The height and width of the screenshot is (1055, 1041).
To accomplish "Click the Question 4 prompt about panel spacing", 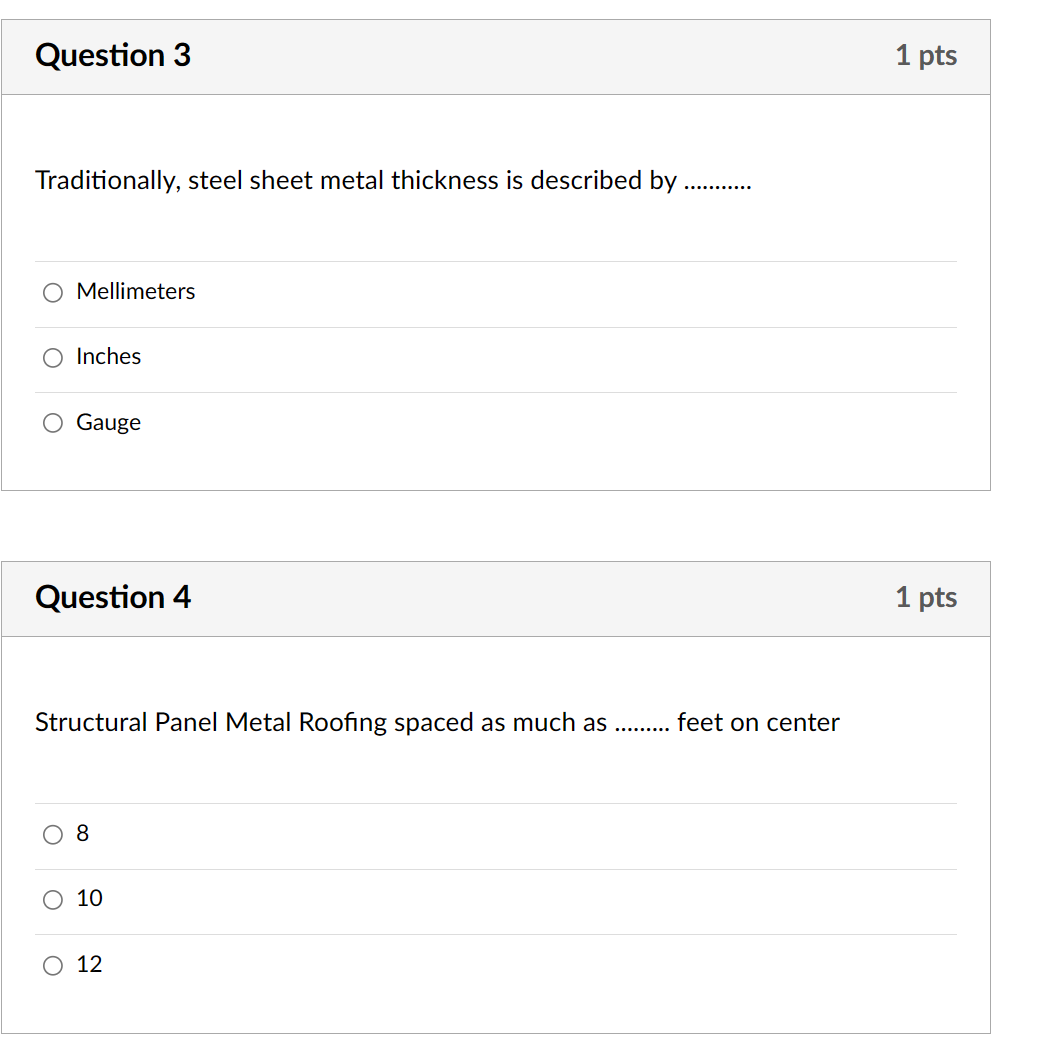I will (435, 722).
